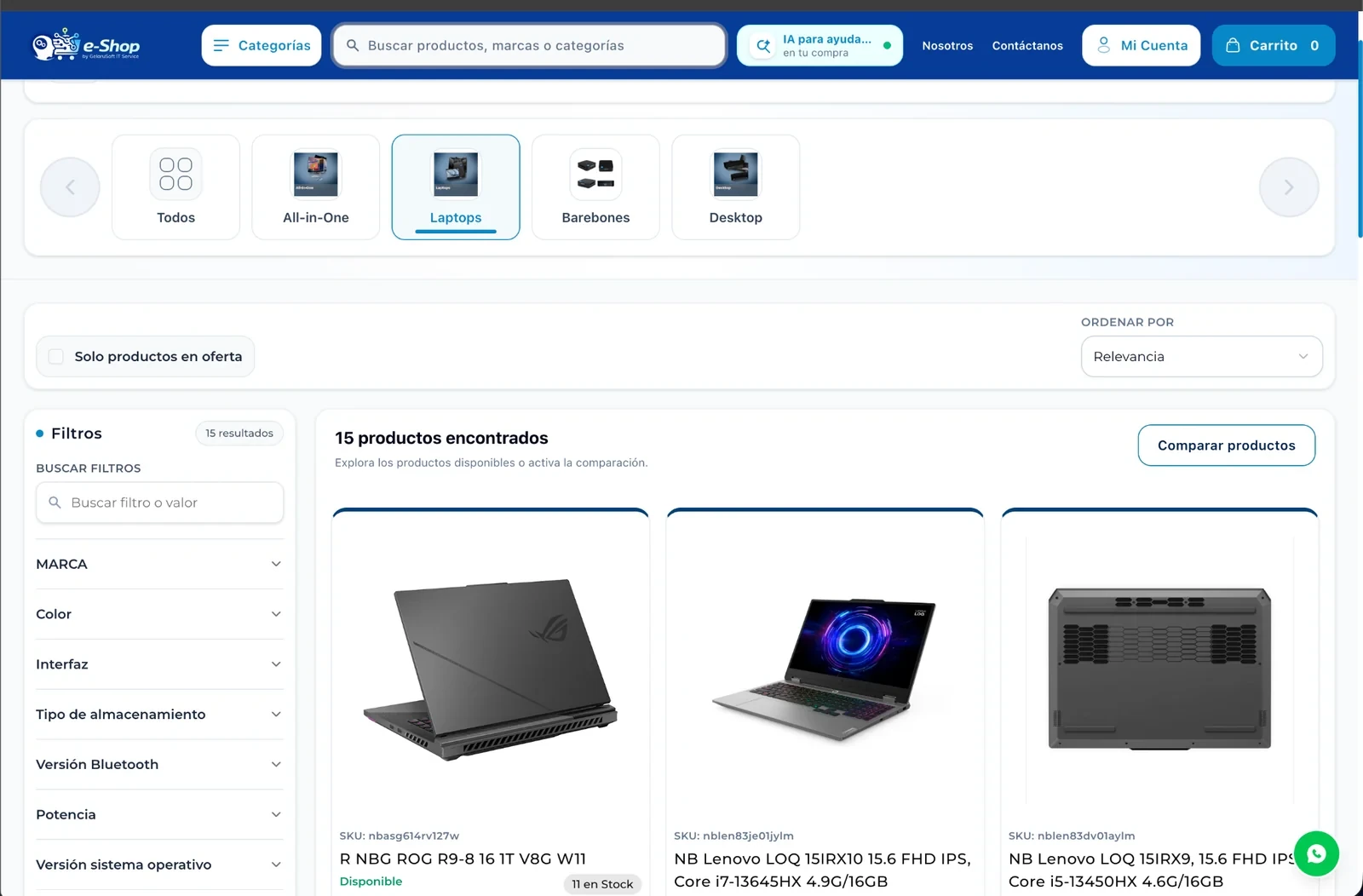The height and width of the screenshot is (896, 1363).
Task: Expand the Interfaz filter
Action: pos(159,664)
